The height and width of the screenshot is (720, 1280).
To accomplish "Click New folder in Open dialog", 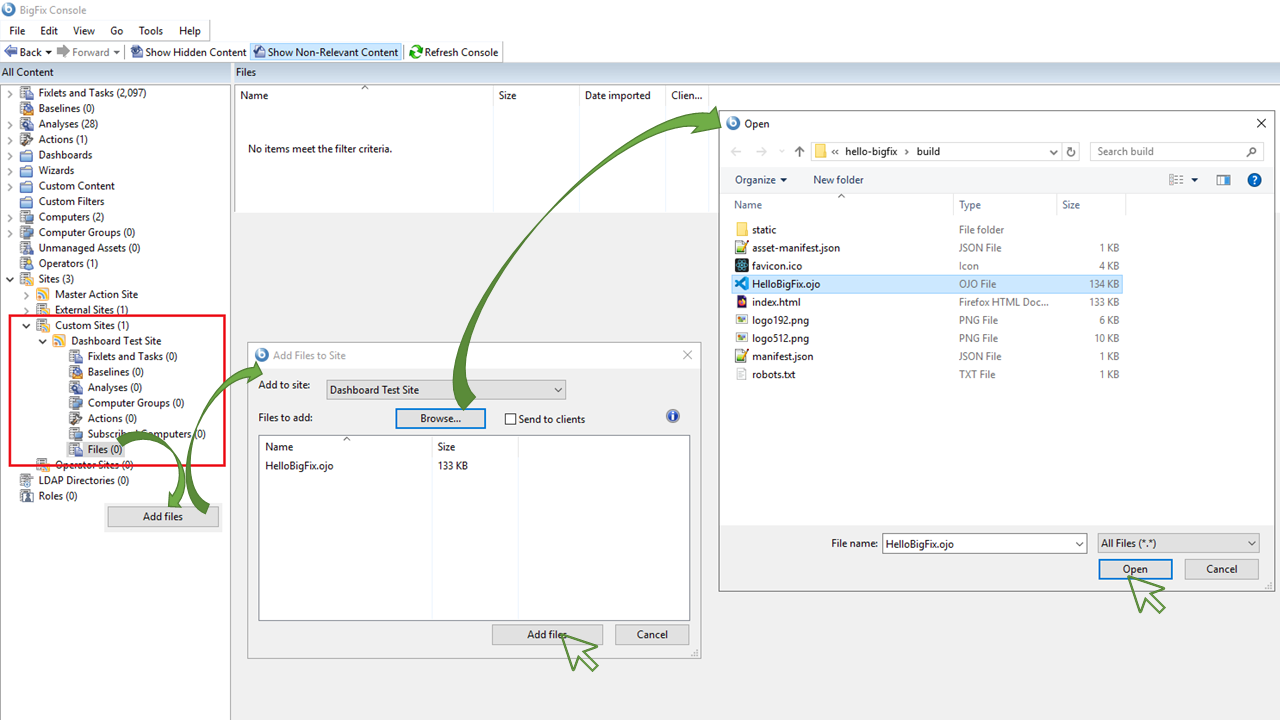I will point(838,180).
